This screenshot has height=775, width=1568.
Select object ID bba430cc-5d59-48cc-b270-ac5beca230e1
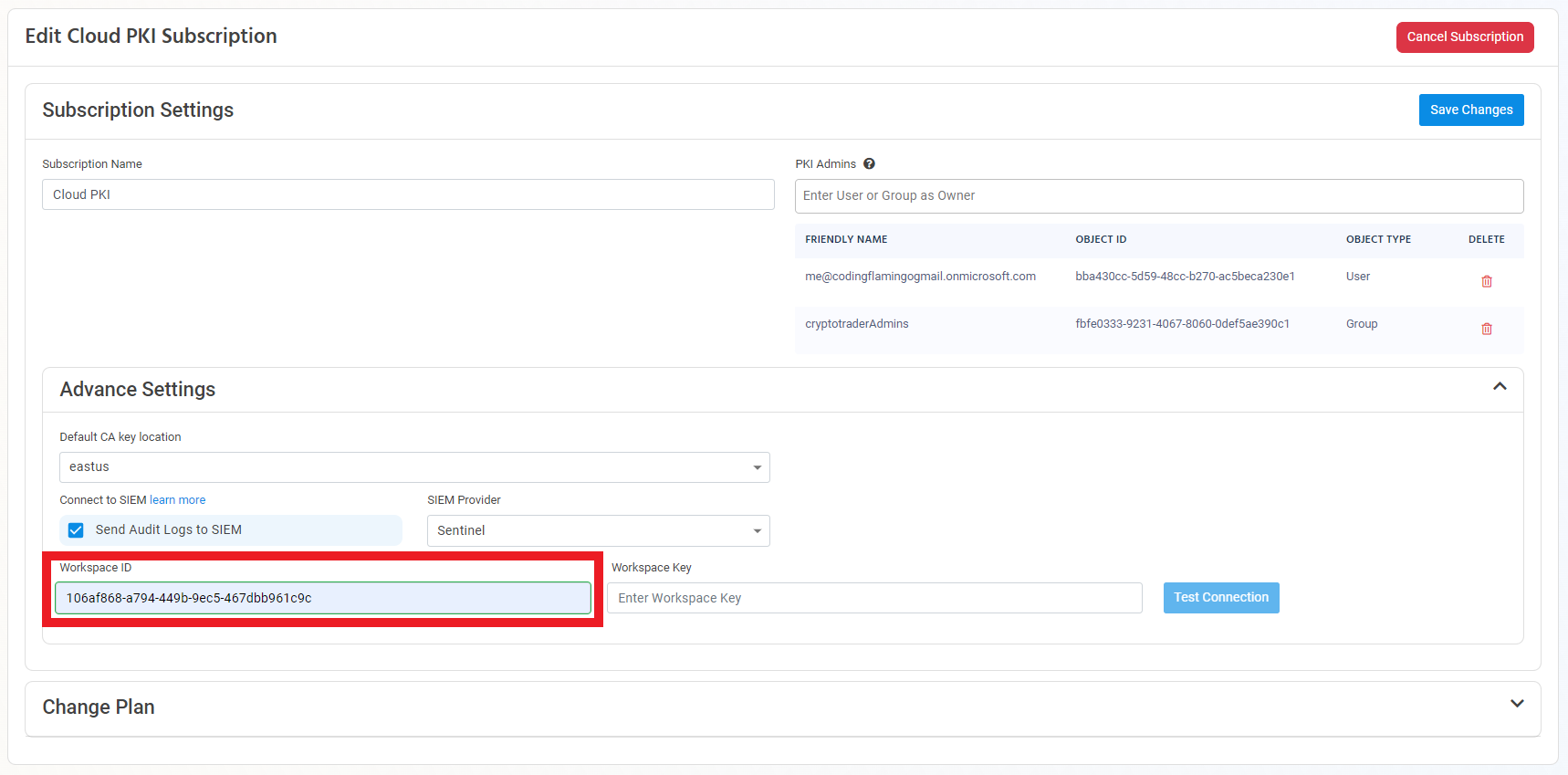(1185, 277)
